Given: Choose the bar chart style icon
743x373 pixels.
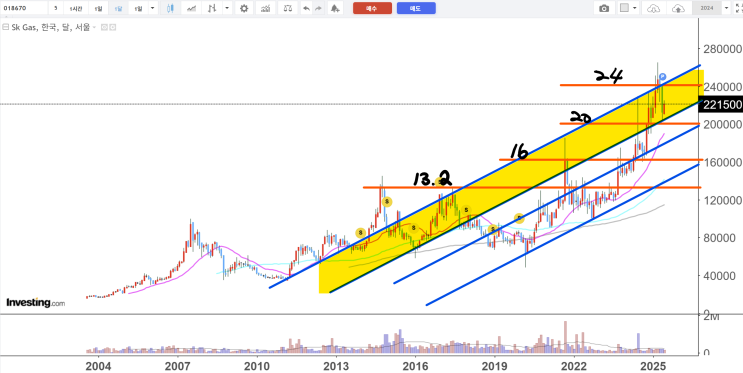Looking at the screenshot, I should coord(213,8).
